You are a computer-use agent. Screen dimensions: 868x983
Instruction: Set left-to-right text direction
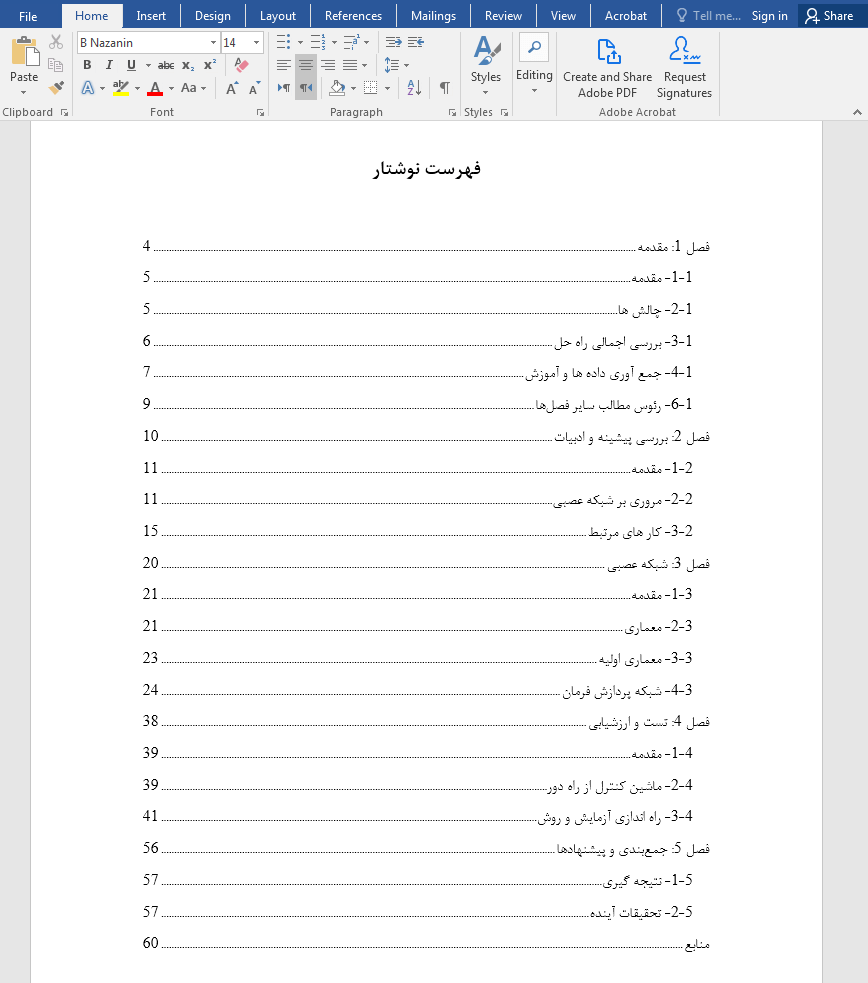(x=284, y=88)
